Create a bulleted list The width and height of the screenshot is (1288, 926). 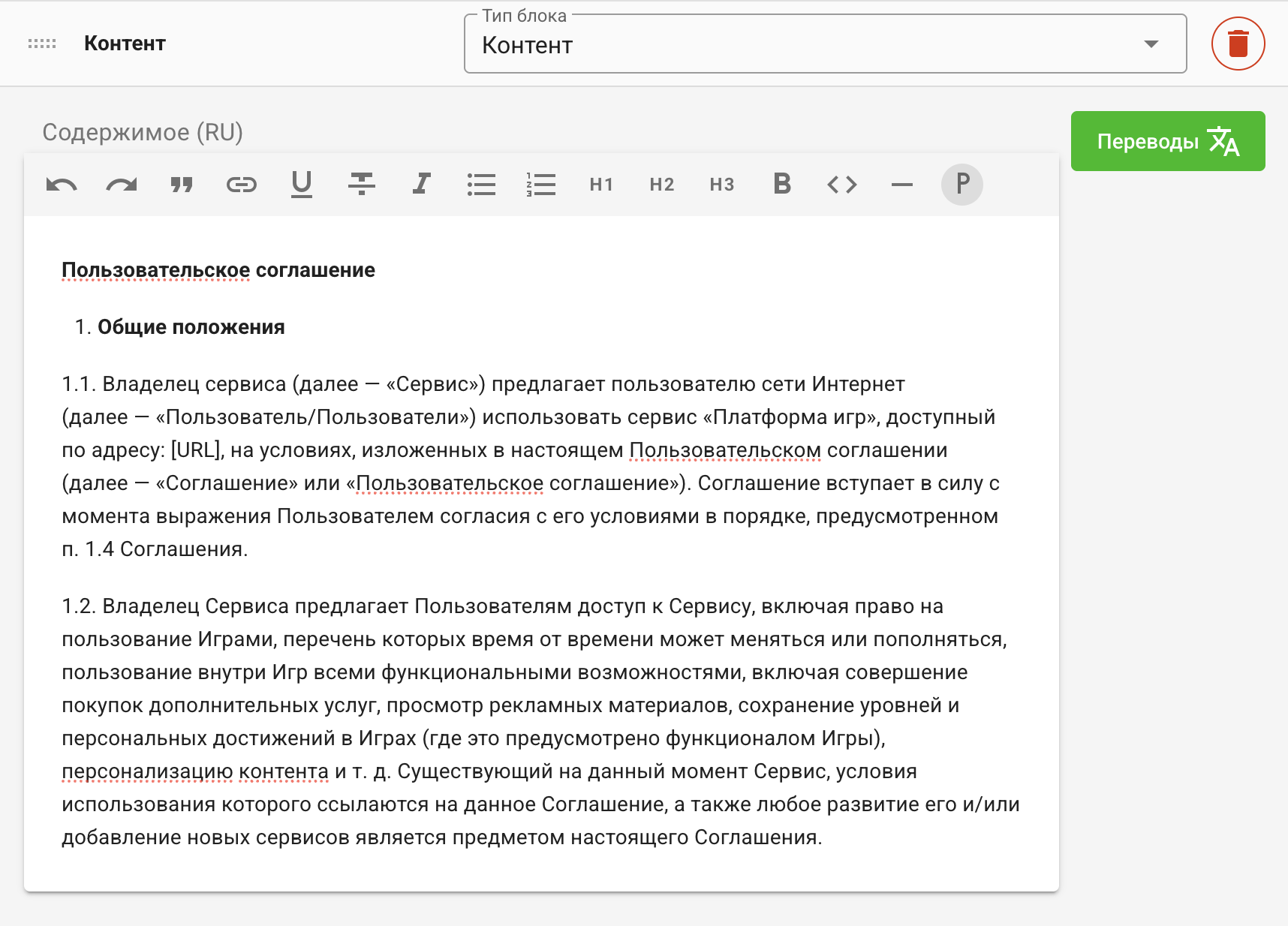click(482, 185)
